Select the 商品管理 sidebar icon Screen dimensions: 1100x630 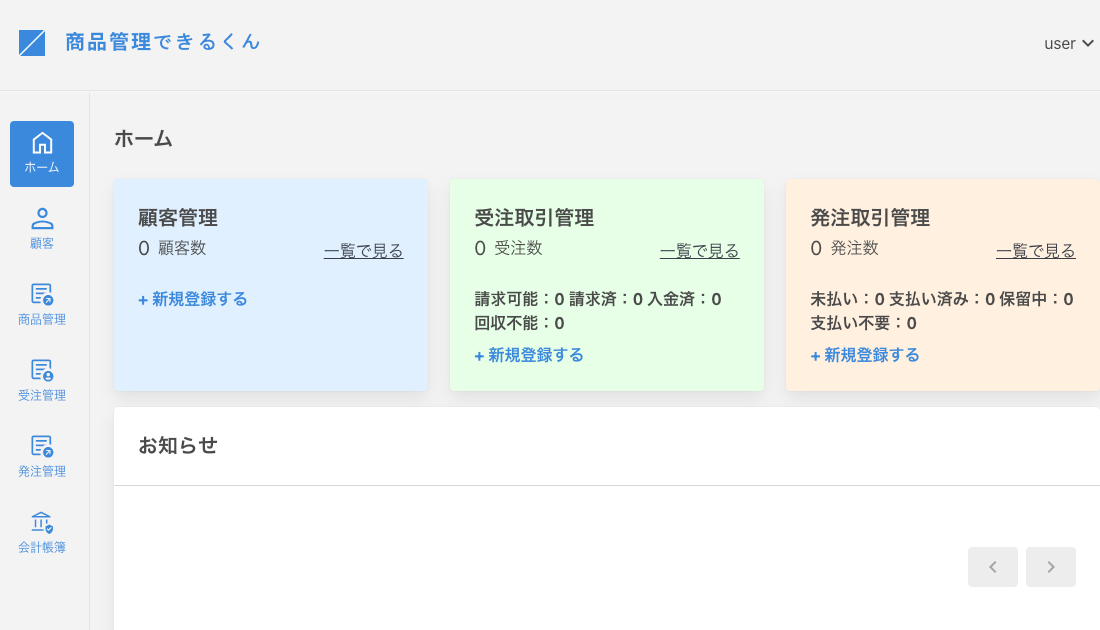click(42, 294)
